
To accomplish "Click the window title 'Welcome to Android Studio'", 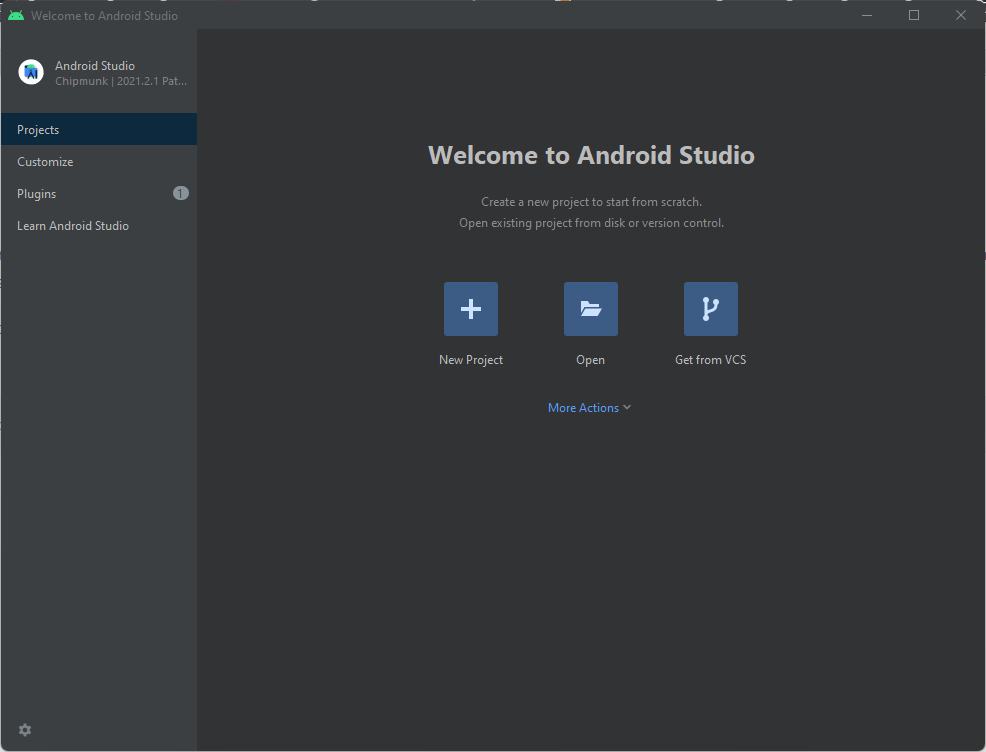I will tap(104, 16).
